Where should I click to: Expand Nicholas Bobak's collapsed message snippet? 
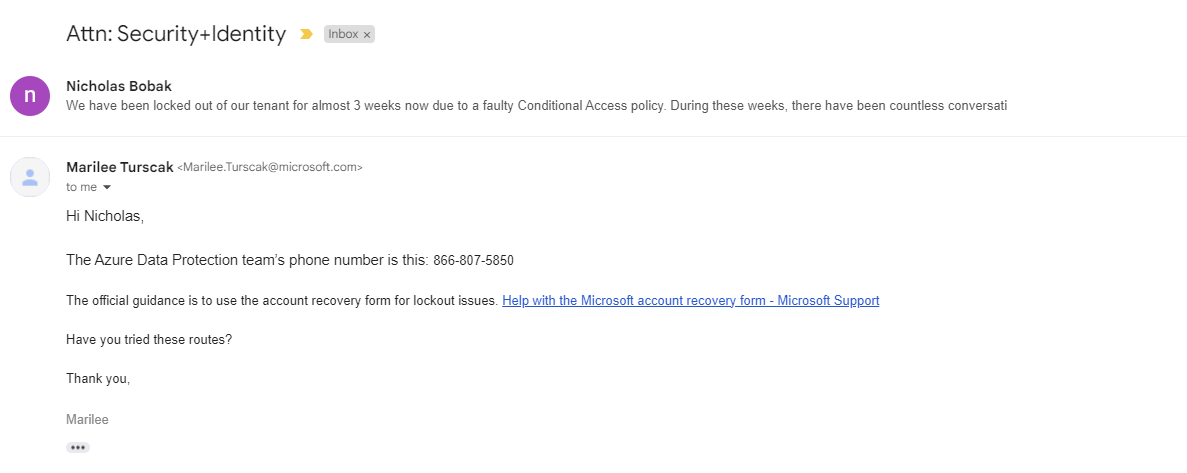(x=536, y=105)
